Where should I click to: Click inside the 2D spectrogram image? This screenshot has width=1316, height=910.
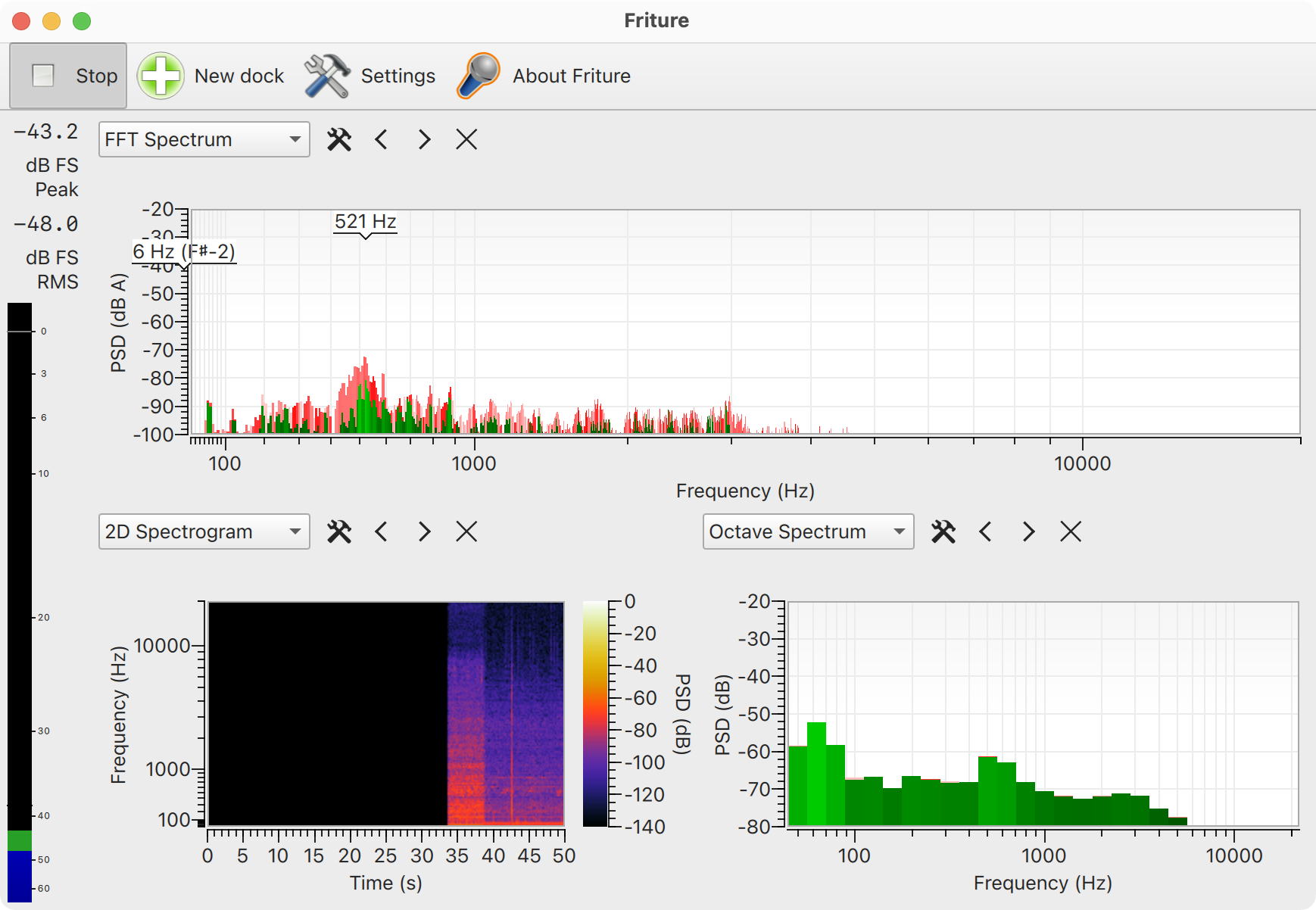[x=386, y=713]
